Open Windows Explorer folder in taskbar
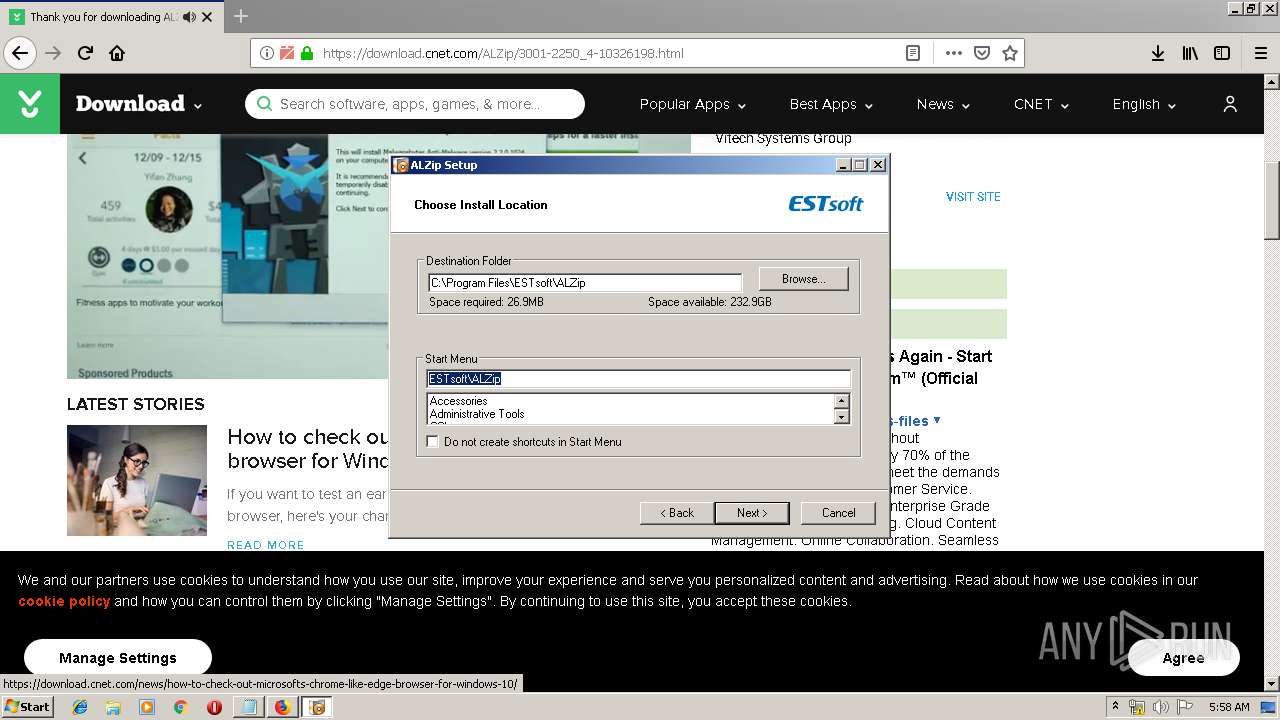Viewport: 1280px width, 720px height. coord(113,707)
